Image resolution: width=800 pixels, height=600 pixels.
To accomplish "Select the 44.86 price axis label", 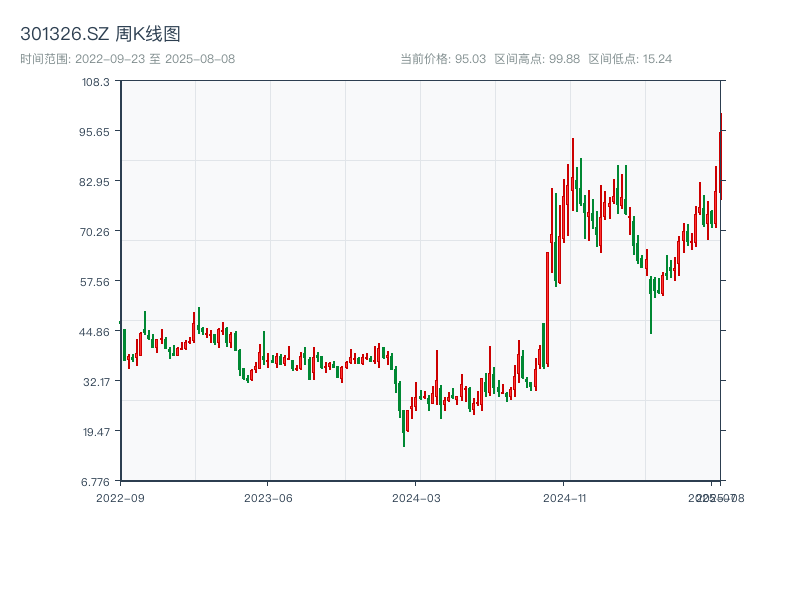I will [x=97, y=331].
